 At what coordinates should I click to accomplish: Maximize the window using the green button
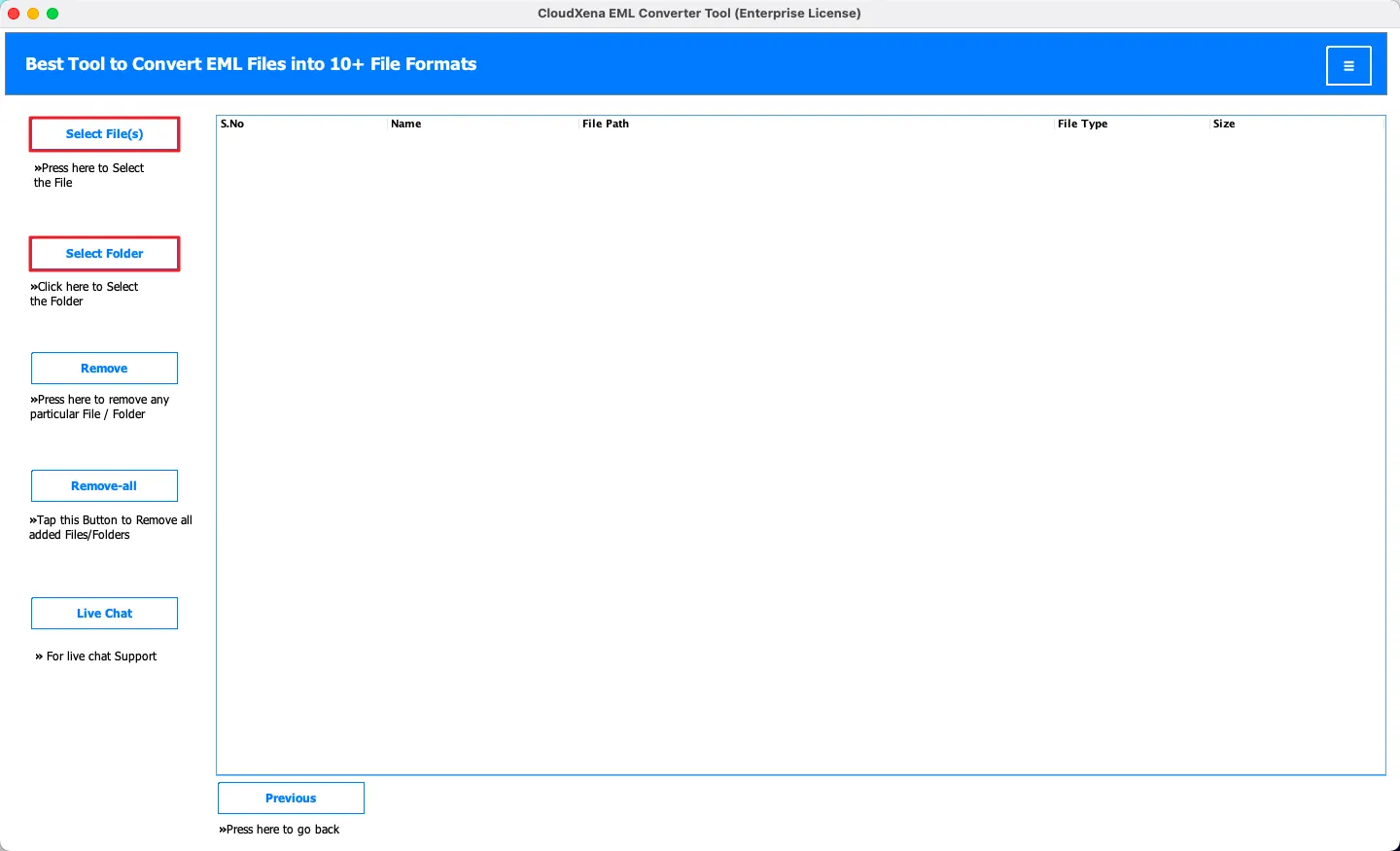52,14
